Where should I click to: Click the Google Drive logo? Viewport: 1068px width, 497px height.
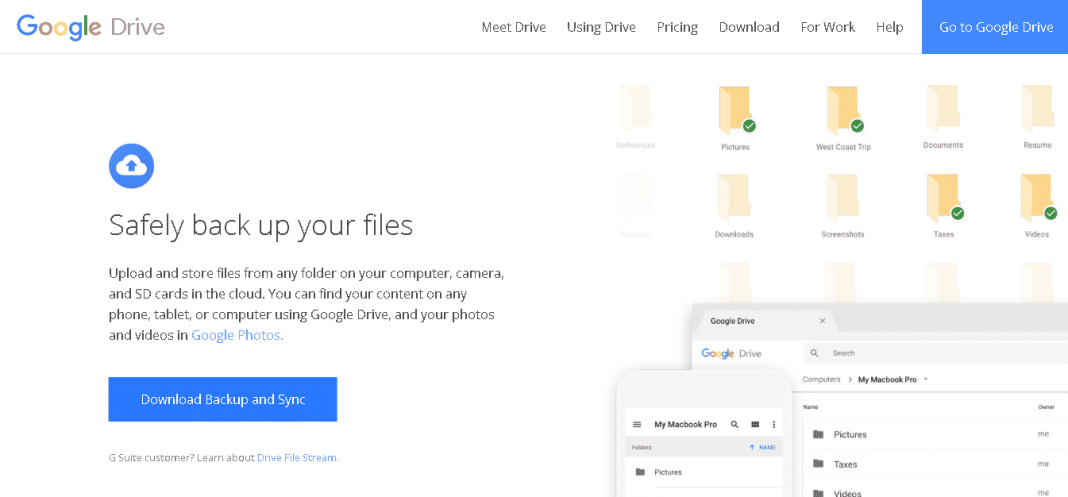click(91, 27)
